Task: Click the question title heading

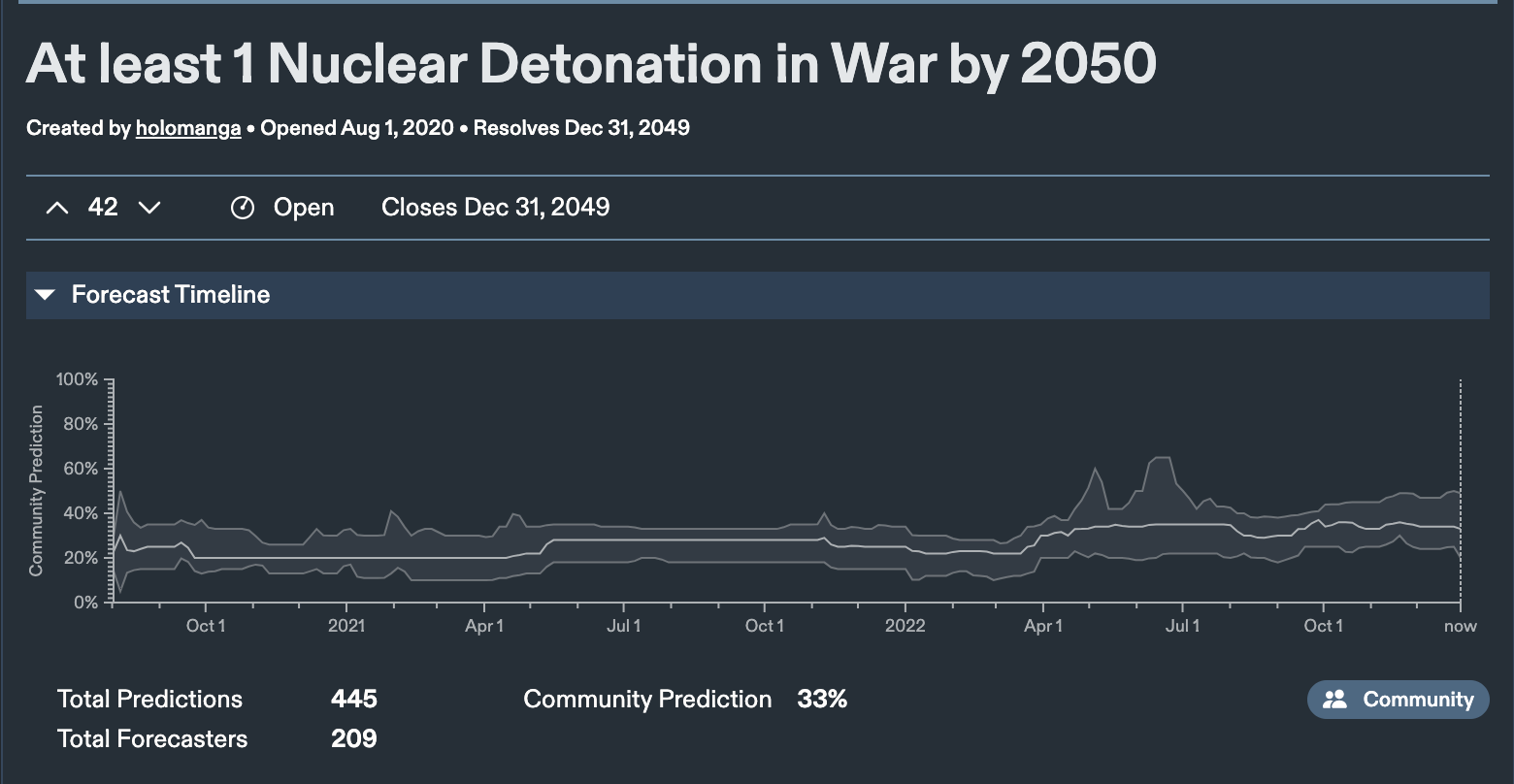Action: 591,64
